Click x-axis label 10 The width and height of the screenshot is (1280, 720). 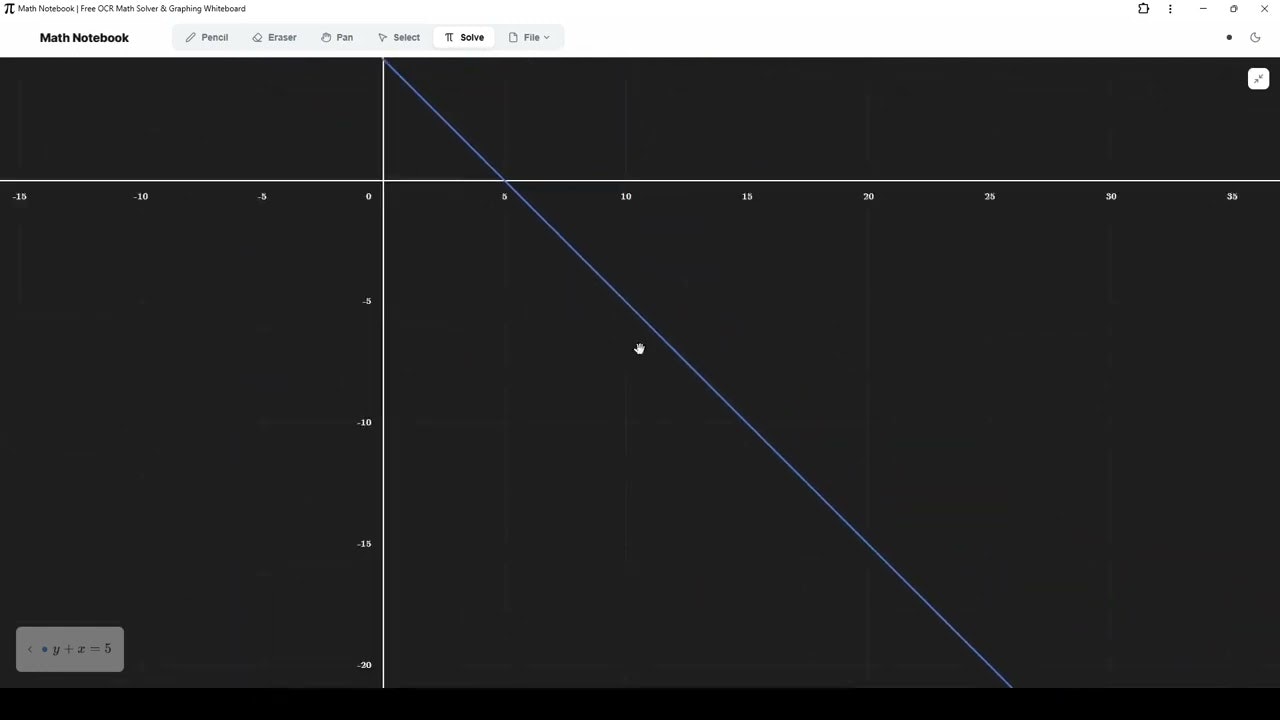click(626, 197)
